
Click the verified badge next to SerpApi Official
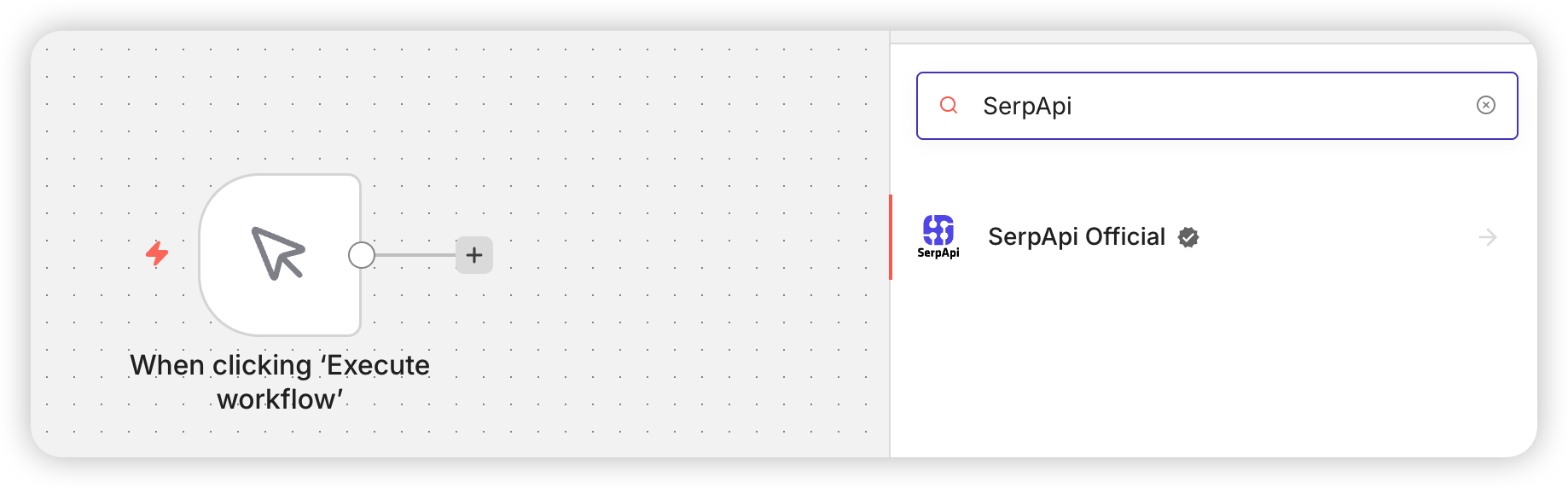1188,238
